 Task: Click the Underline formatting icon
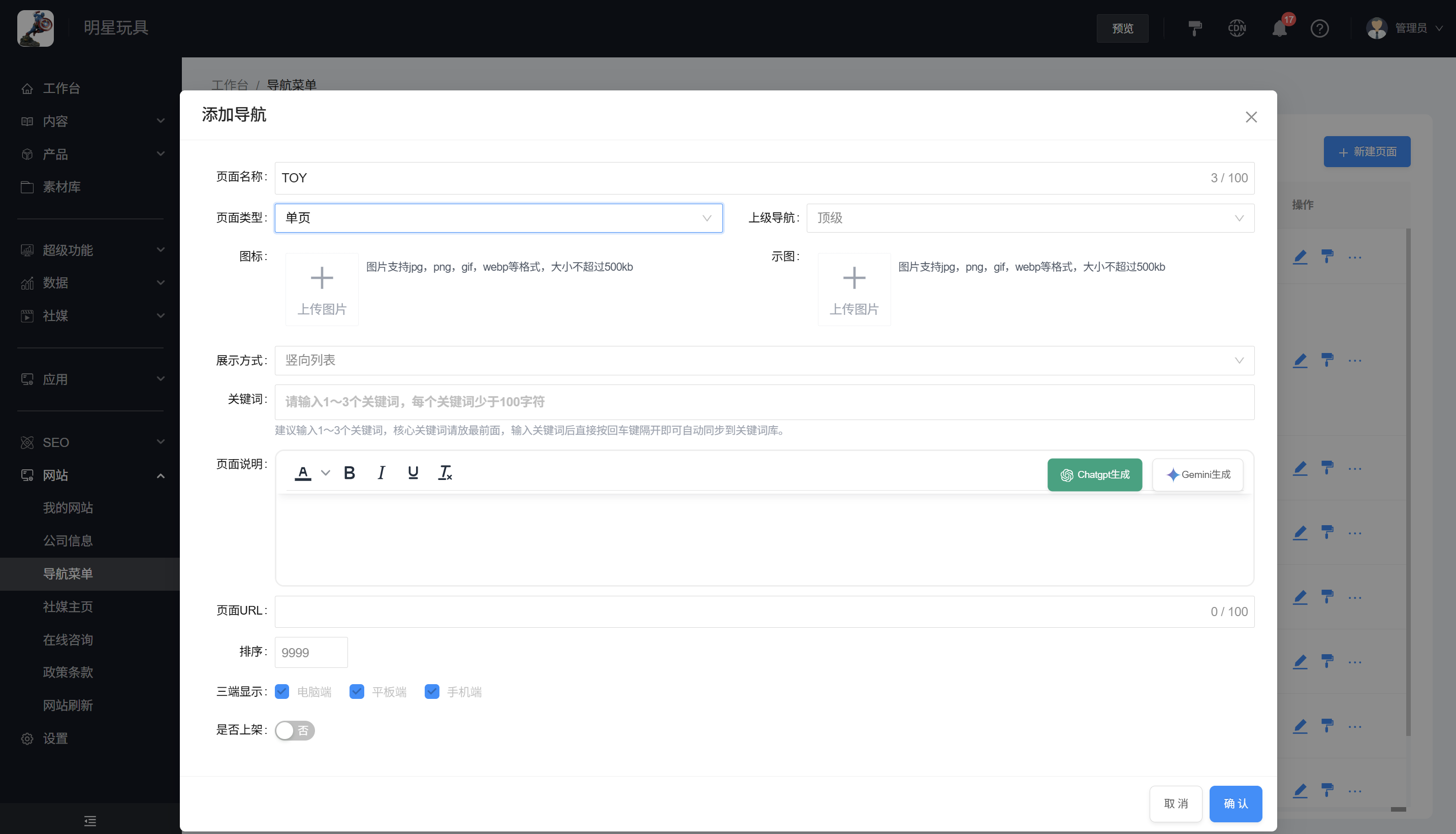[x=413, y=473]
